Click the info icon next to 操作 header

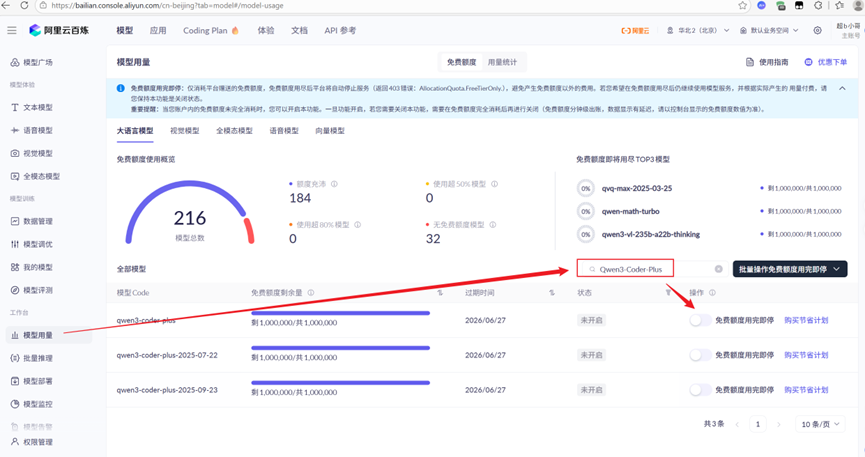[x=712, y=293]
